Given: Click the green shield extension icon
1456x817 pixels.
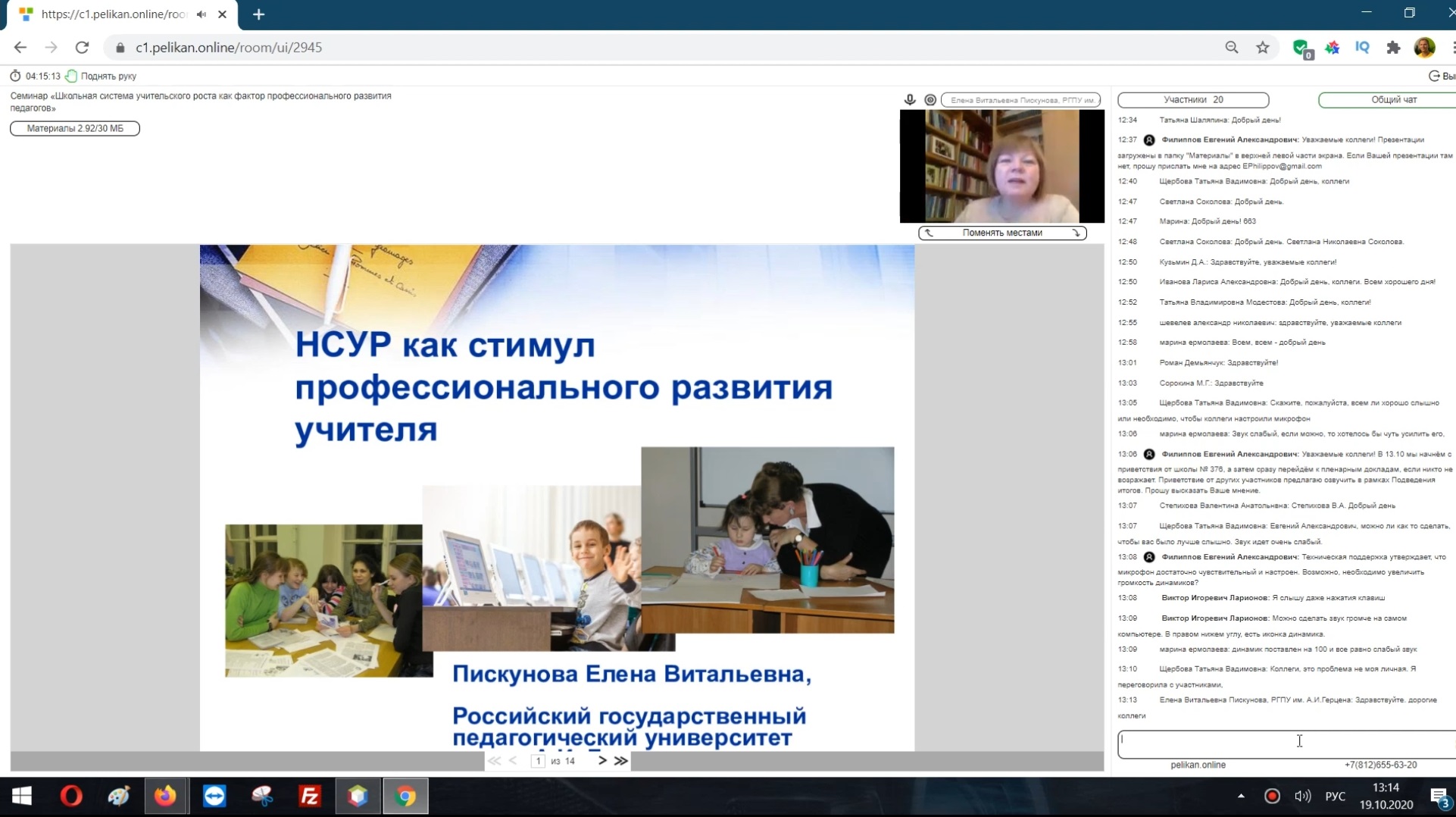Looking at the screenshot, I should 1301,49.
